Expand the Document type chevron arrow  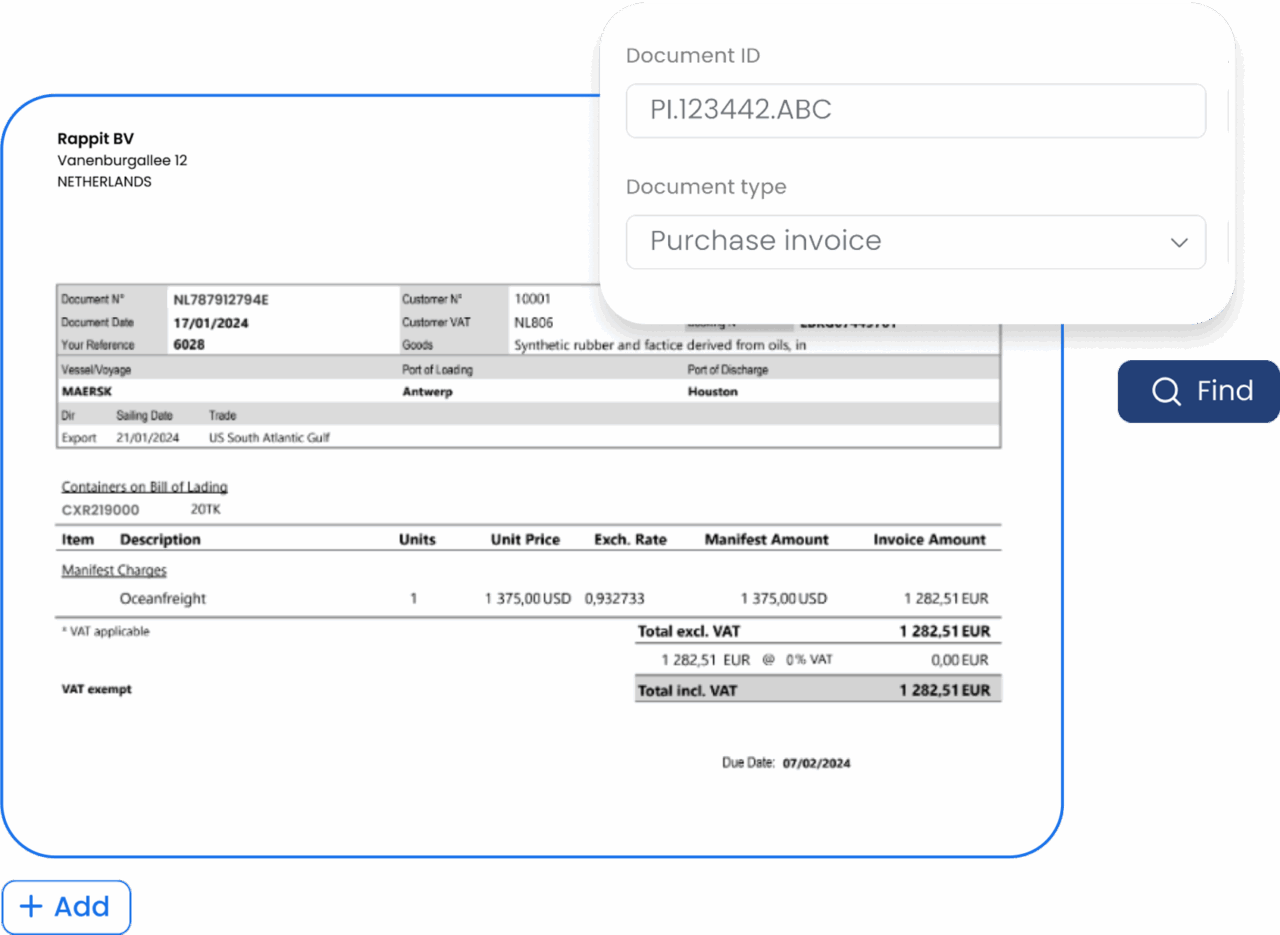tap(1178, 242)
